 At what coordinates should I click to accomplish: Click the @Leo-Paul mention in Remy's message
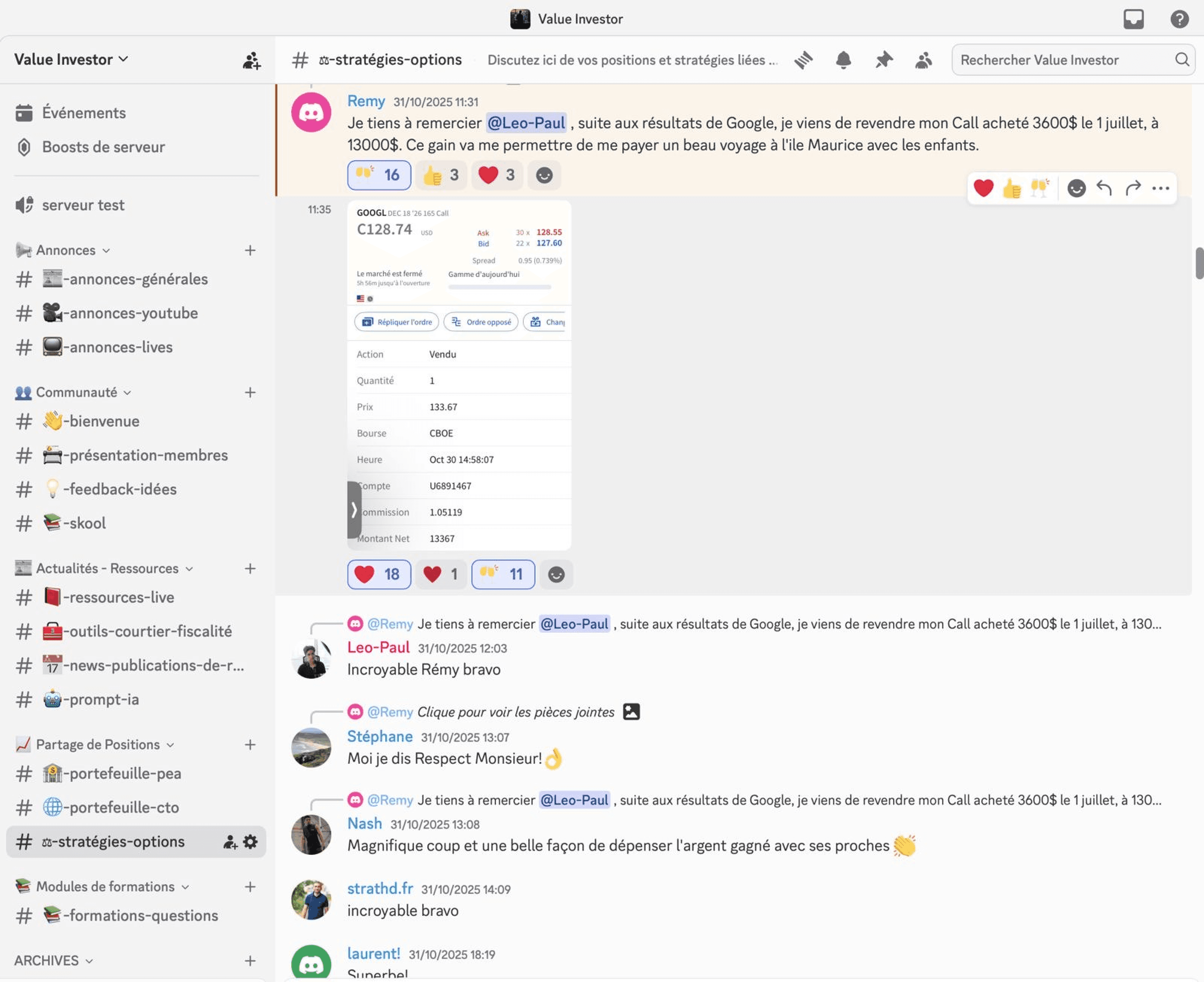(x=526, y=123)
